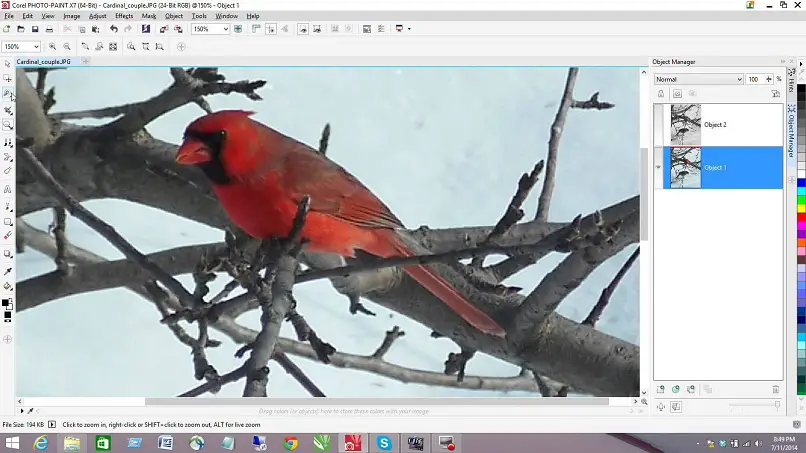Click the Save icon in the toolbar

[36, 29]
